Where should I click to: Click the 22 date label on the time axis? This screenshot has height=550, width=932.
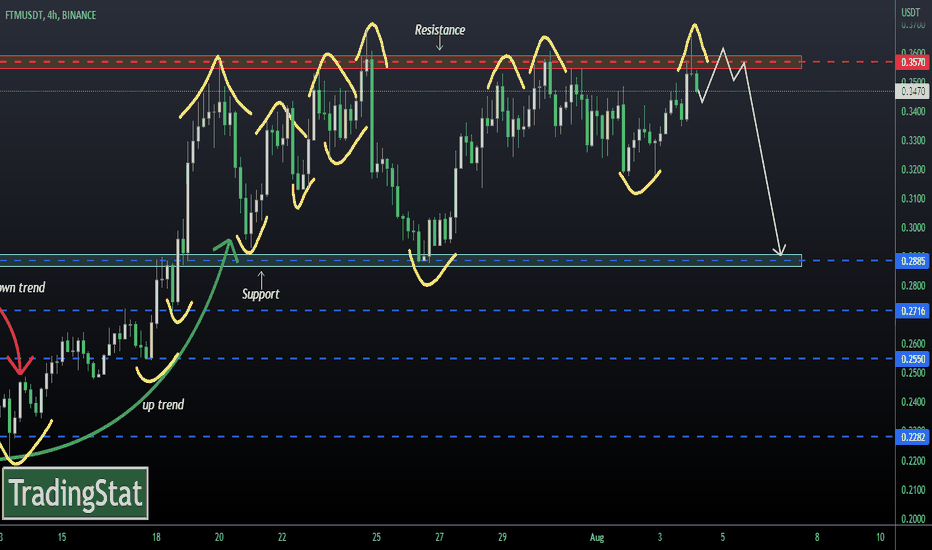pyautogui.click(x=282, y=538)
